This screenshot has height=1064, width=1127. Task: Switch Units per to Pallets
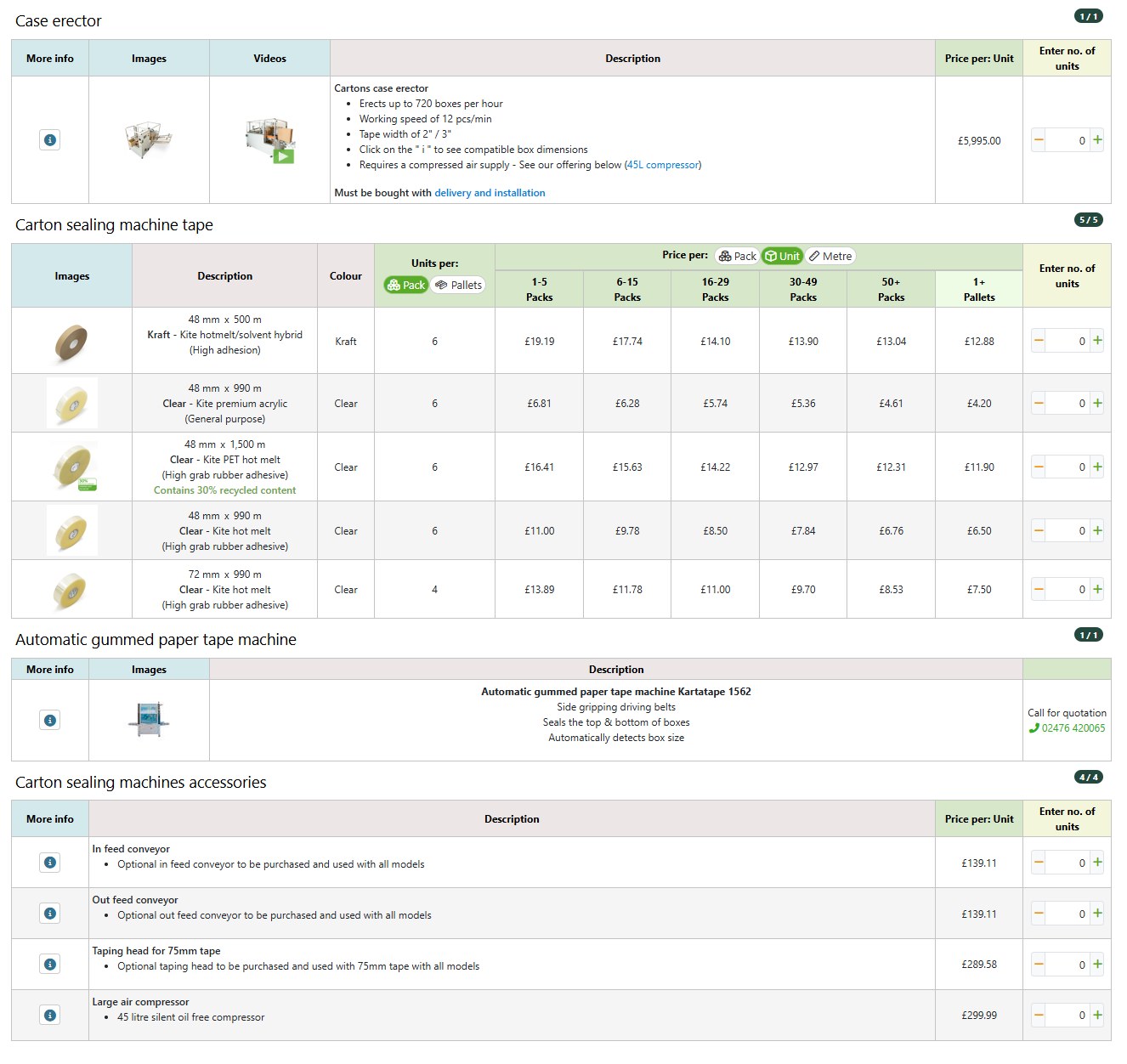[x=458, y=285]
